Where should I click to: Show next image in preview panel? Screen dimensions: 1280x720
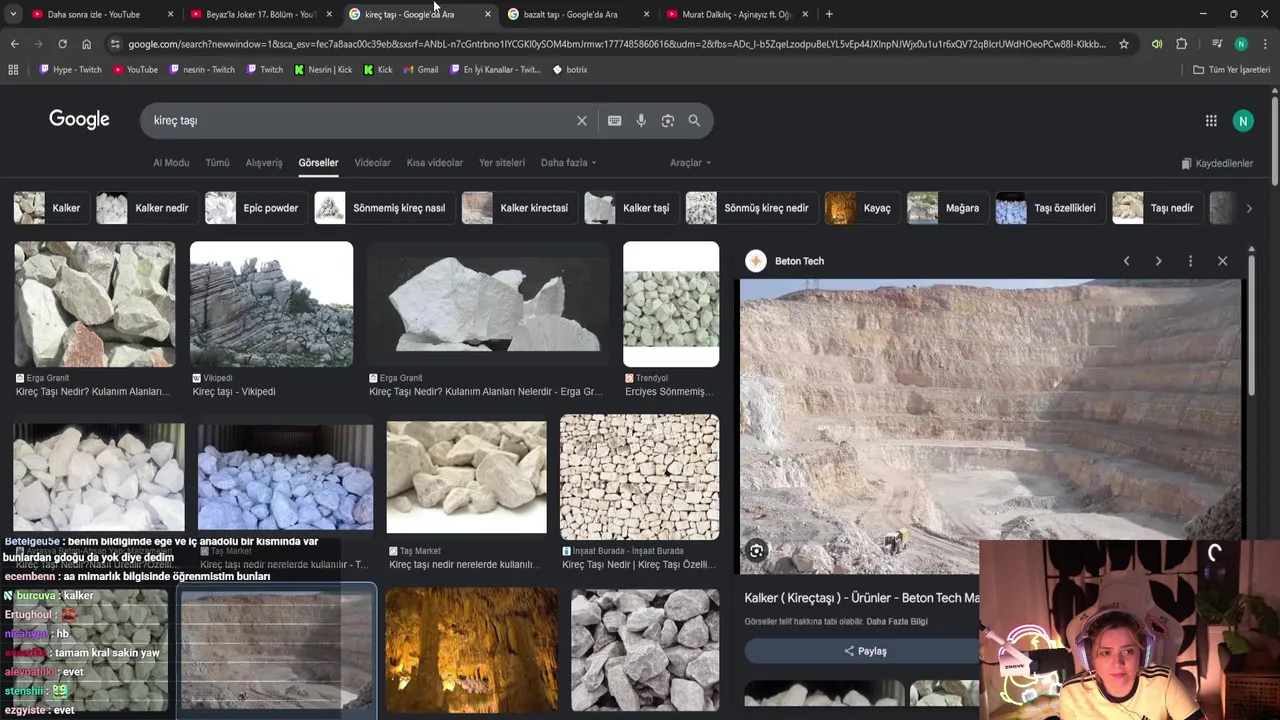tap(1158, 261)
